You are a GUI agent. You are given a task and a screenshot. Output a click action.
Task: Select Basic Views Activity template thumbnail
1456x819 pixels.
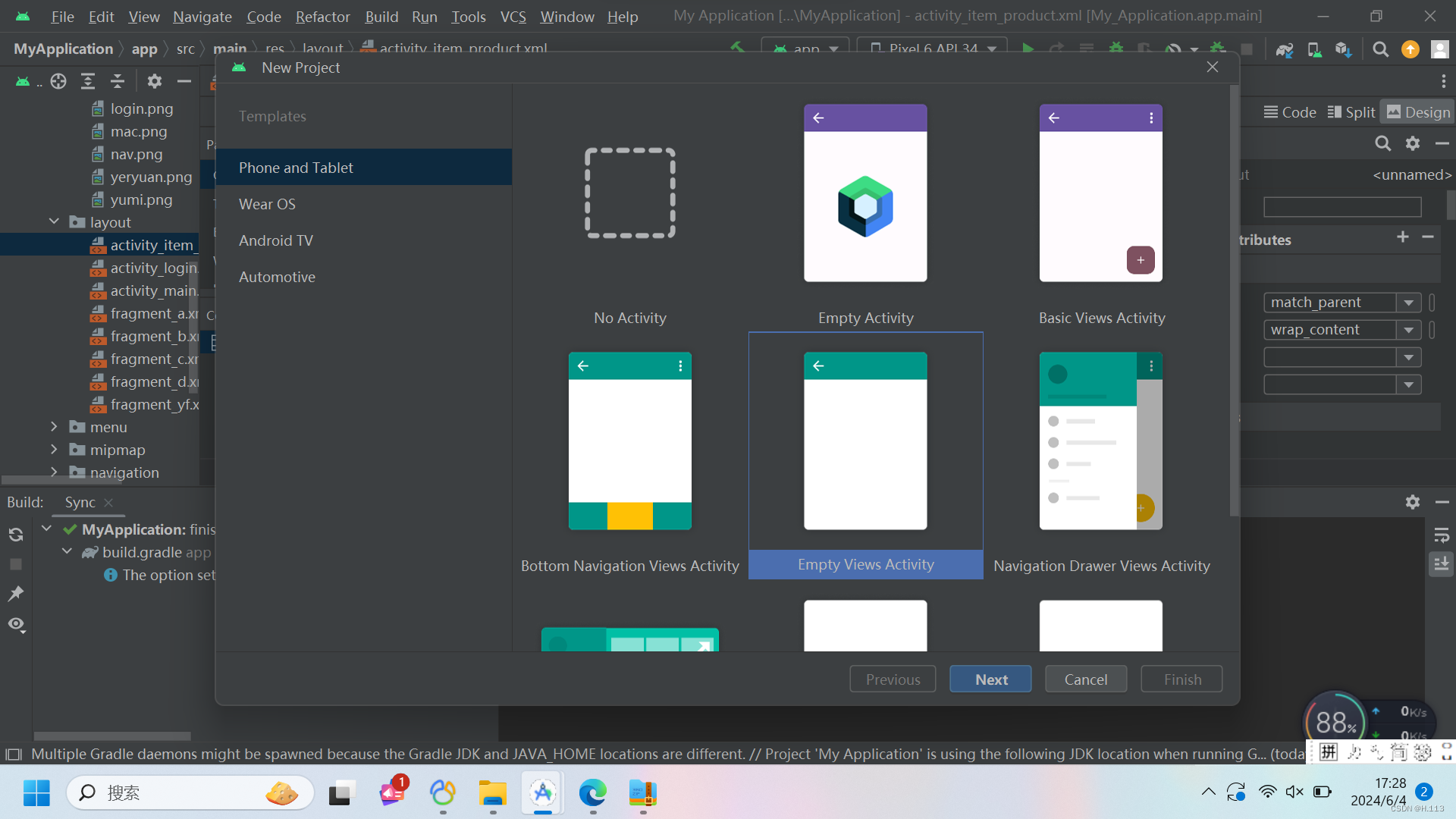[1100, 193]
